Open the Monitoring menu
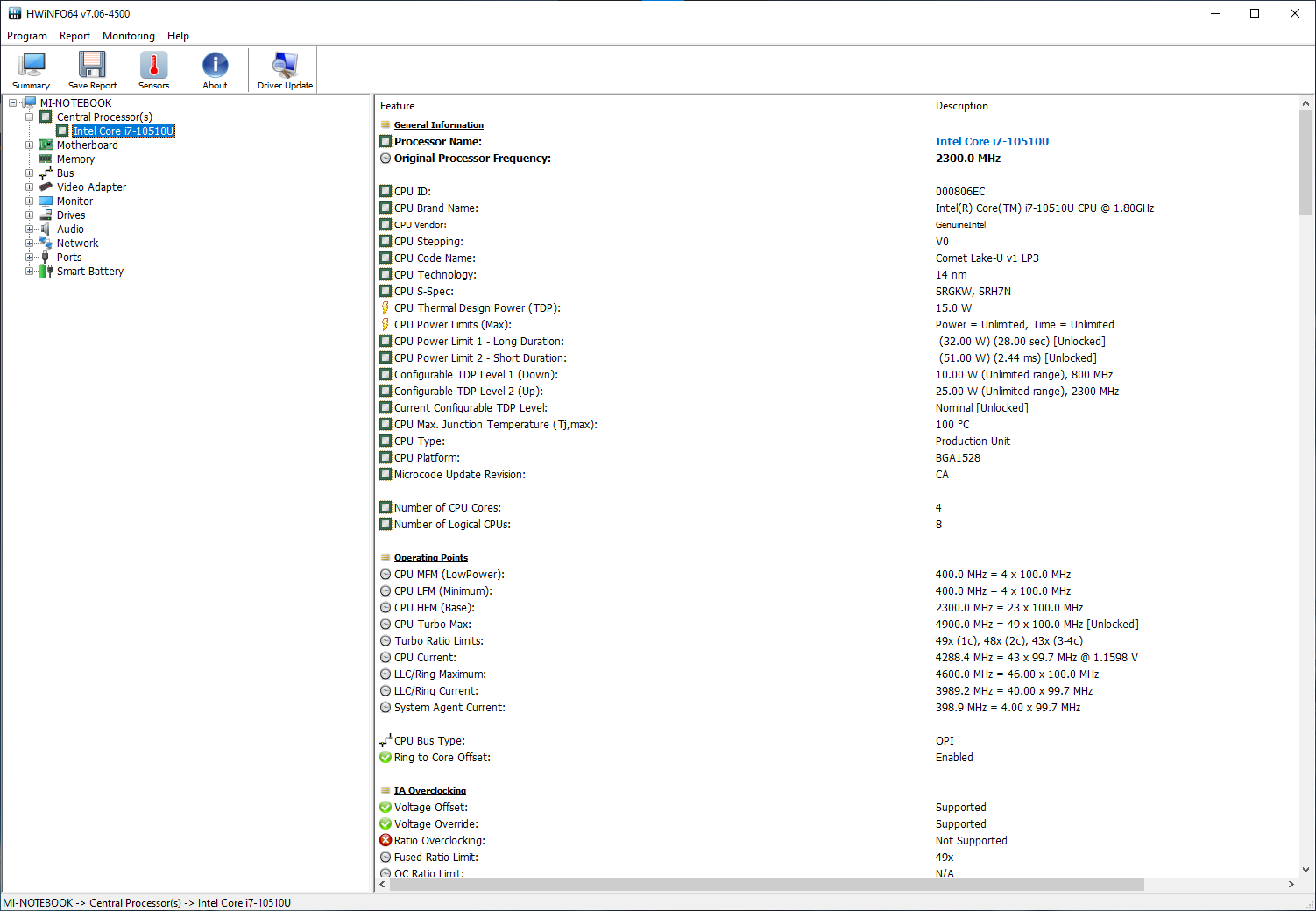1316x911 pixels. tap(129, 36)
